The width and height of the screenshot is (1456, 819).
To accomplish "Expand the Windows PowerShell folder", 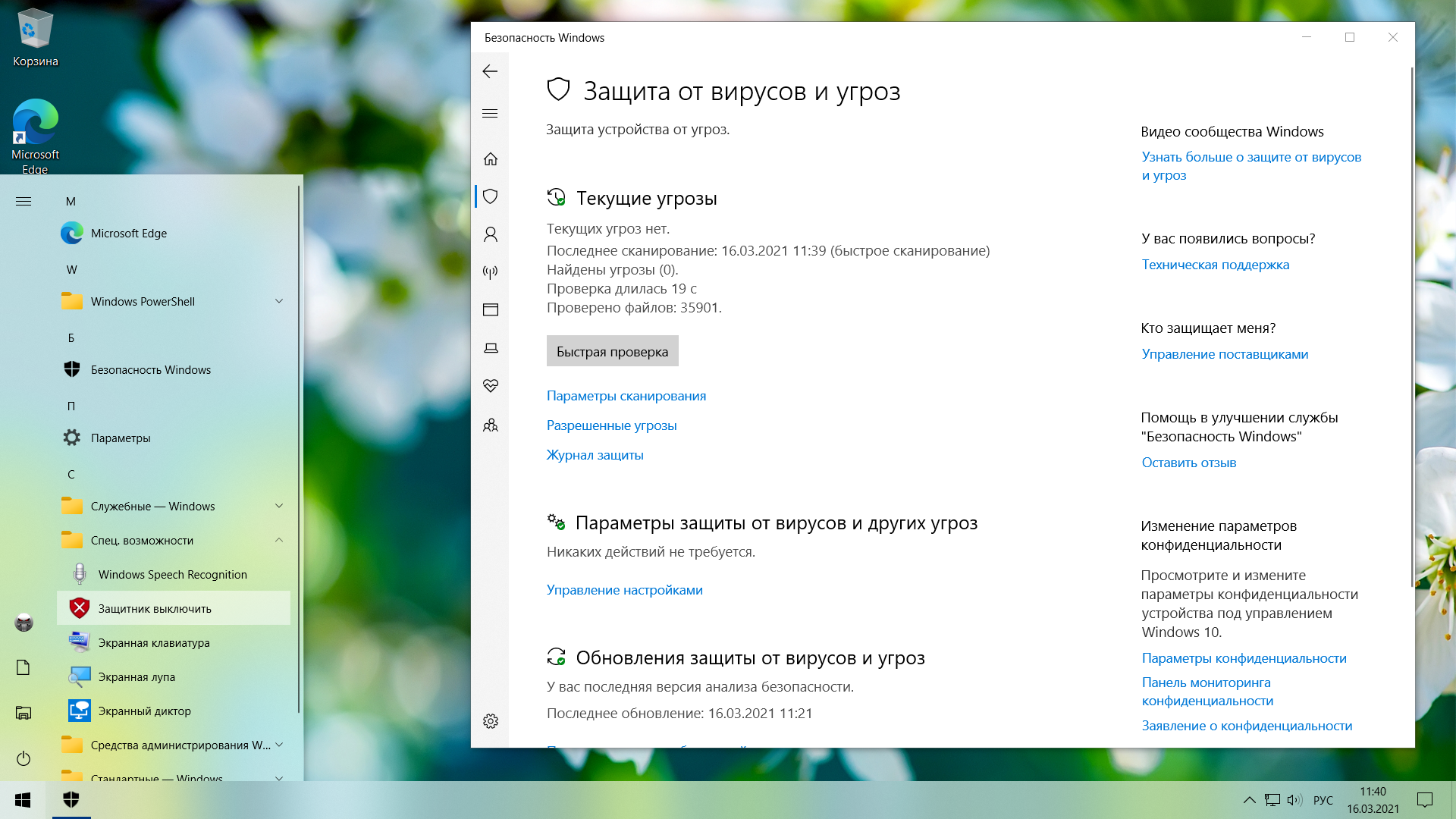I will pos(174,302).
